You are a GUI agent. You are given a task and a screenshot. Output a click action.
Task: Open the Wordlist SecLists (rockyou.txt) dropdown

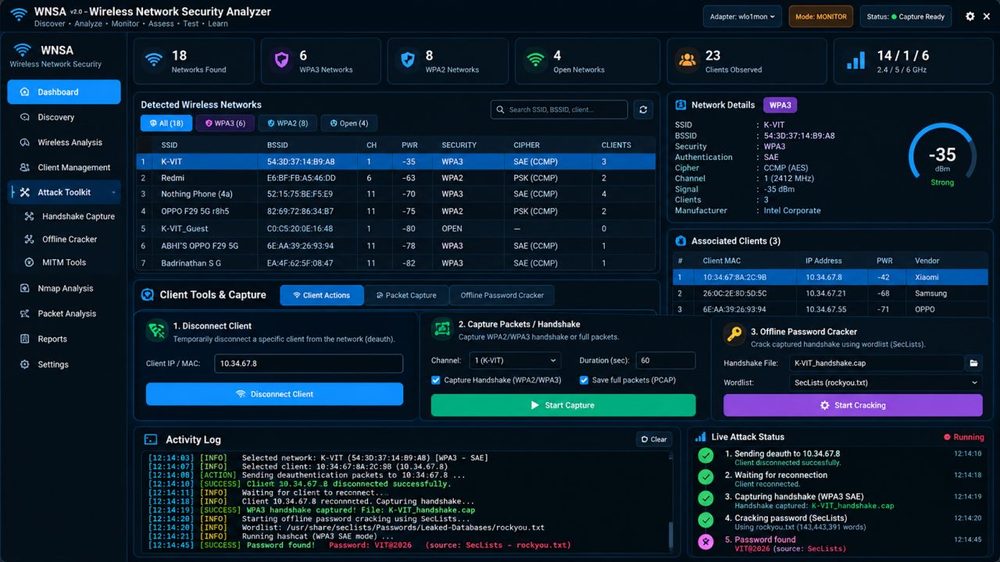coord(886,383)
